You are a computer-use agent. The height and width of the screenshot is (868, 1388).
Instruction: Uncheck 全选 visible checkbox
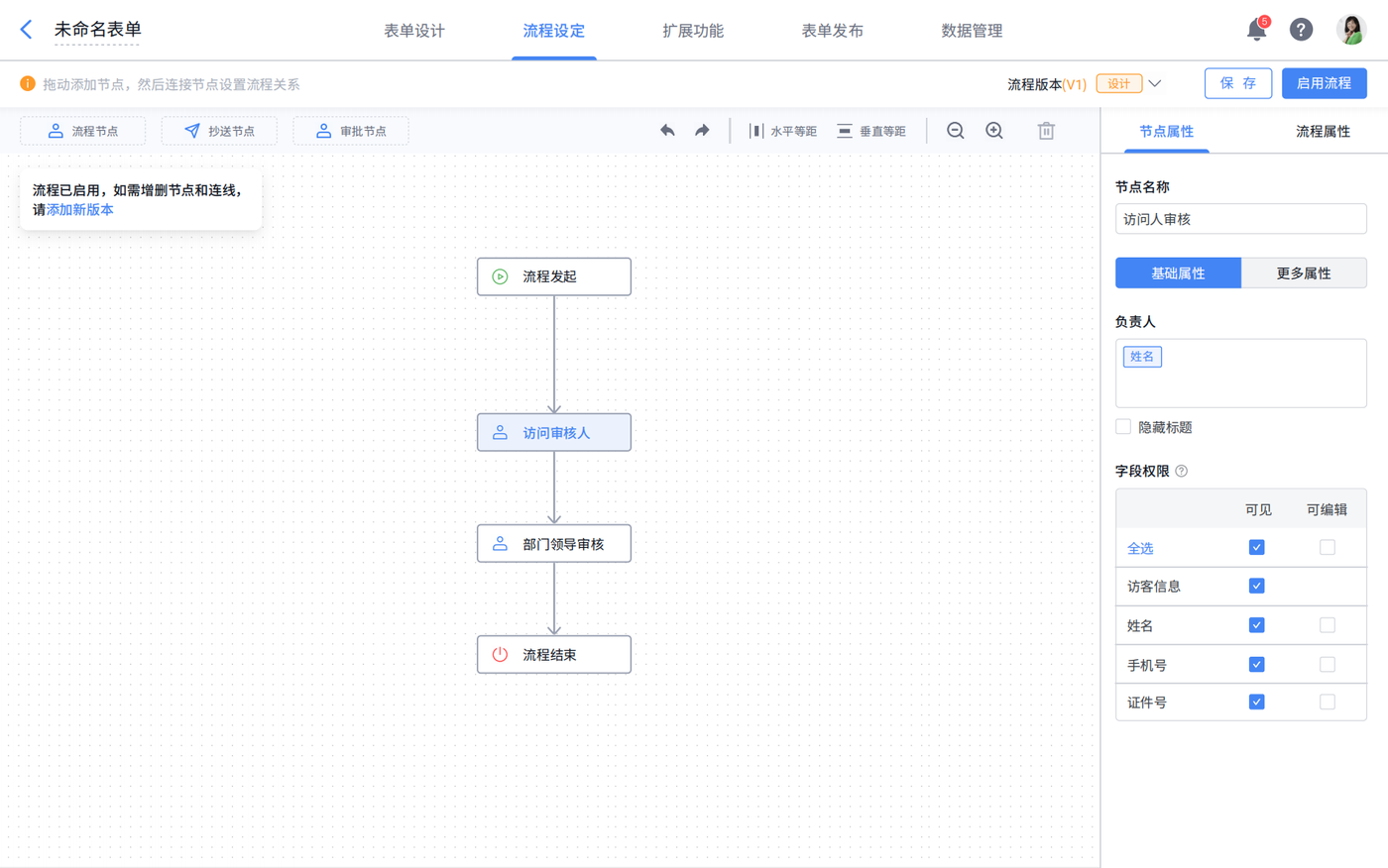point(1256,547)
